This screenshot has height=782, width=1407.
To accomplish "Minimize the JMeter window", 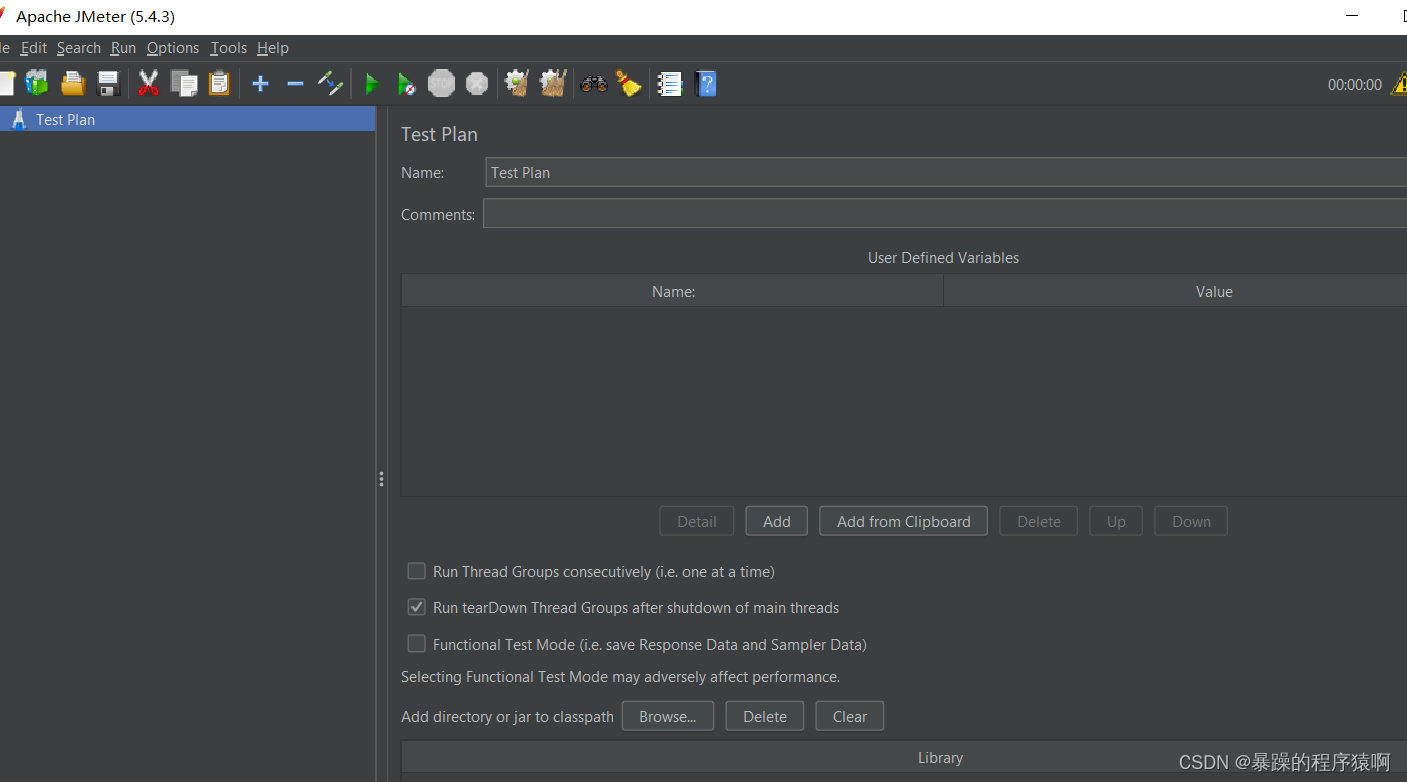I will tap(1352, 15).
